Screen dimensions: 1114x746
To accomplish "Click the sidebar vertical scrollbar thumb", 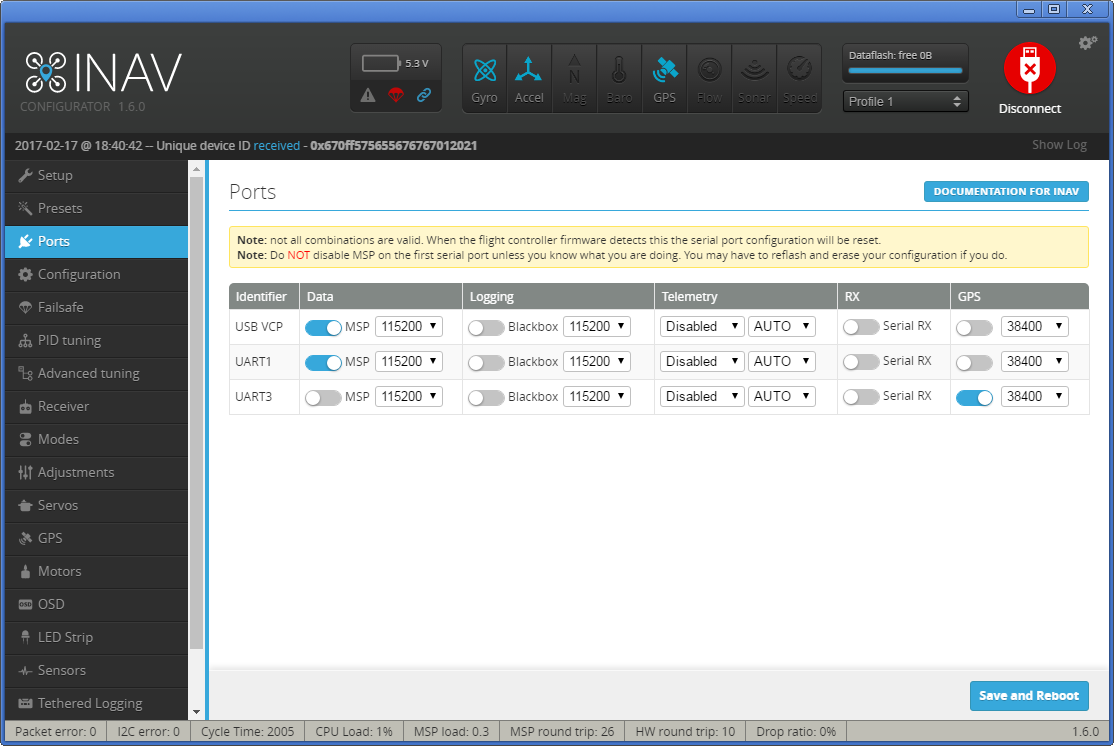I will pyautogui.click(x=197, y=412).
